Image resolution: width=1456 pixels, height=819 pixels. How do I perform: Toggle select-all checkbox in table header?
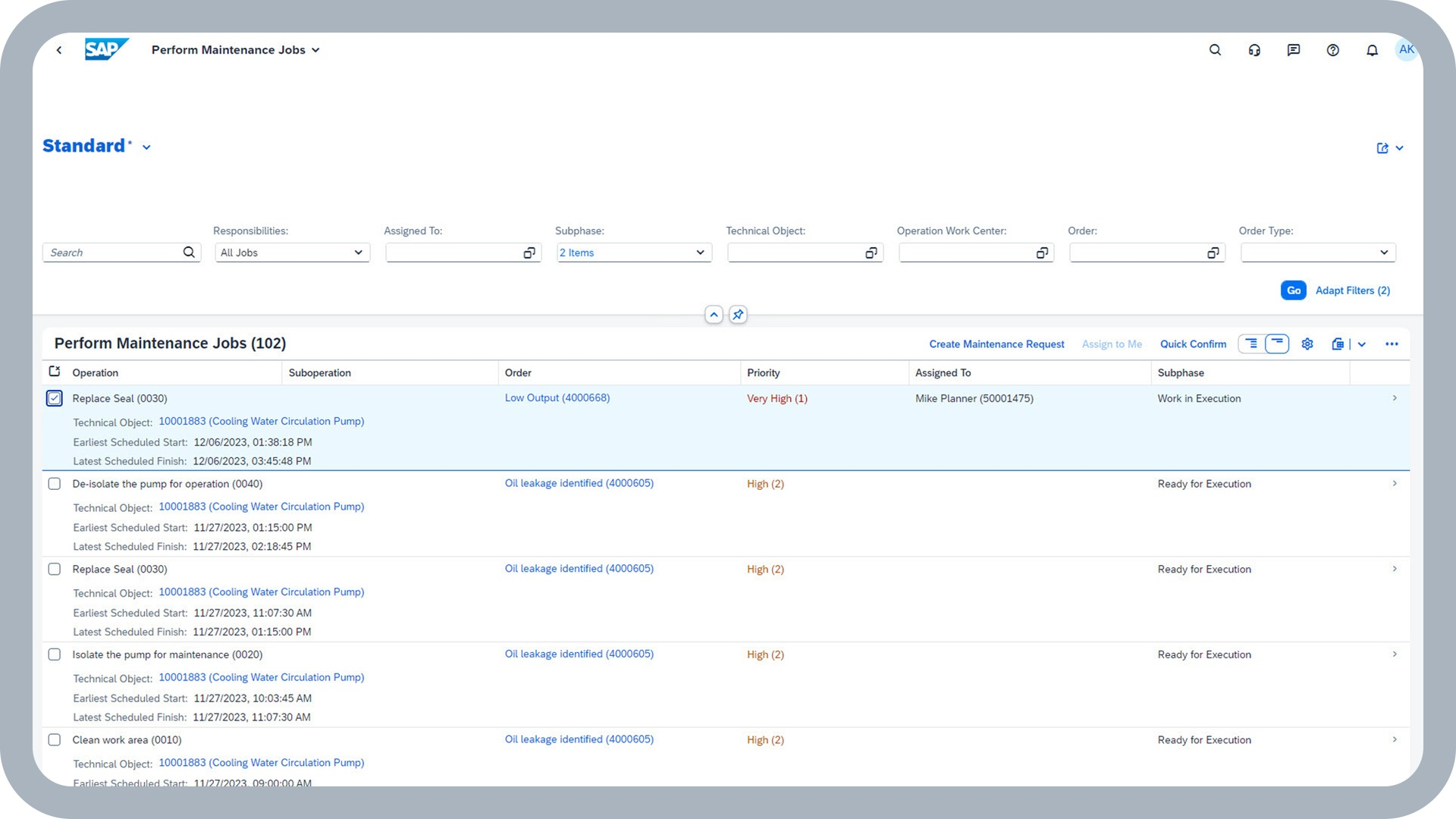55,372
